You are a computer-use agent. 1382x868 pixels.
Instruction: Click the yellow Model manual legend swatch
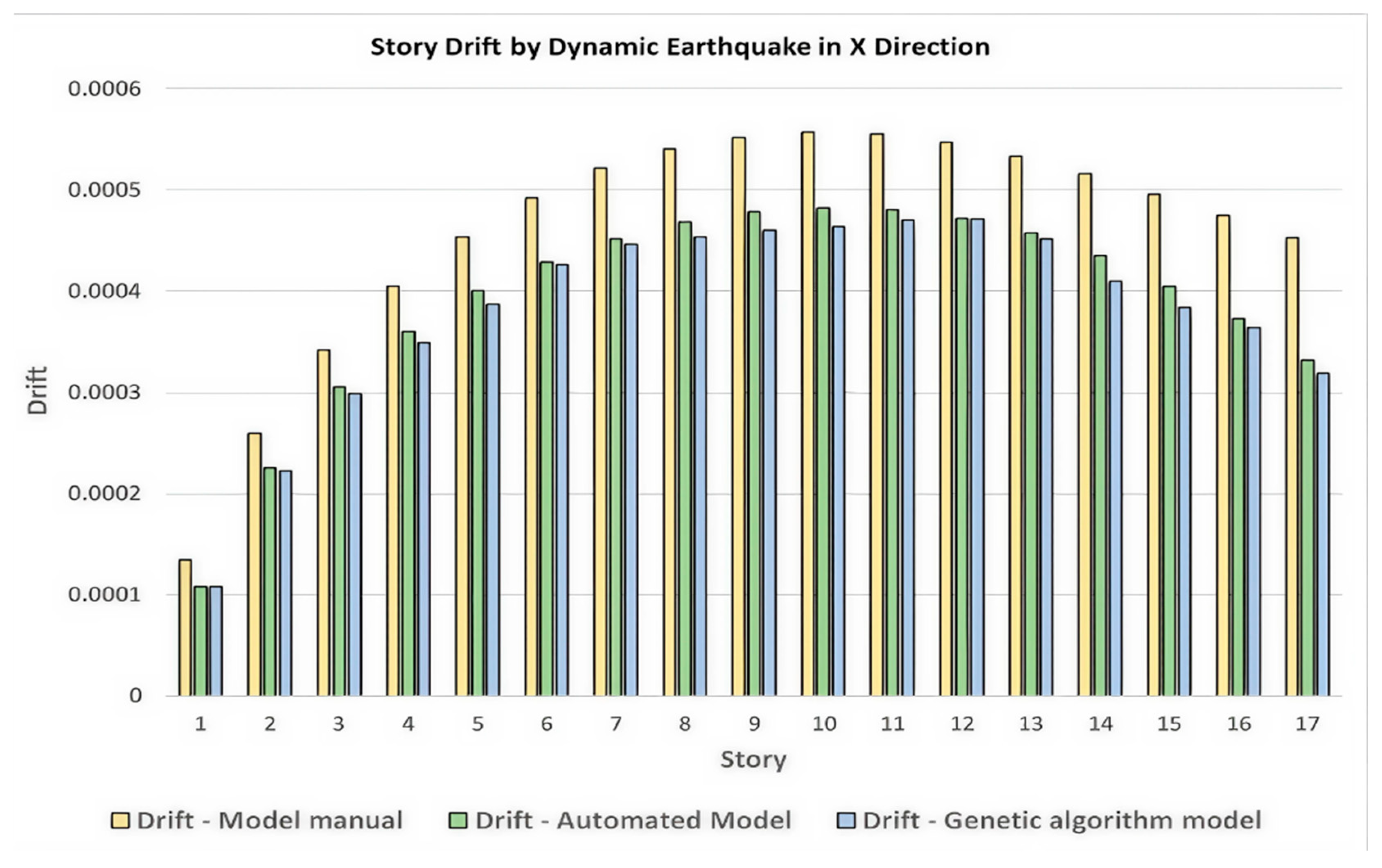coord(120,821)
